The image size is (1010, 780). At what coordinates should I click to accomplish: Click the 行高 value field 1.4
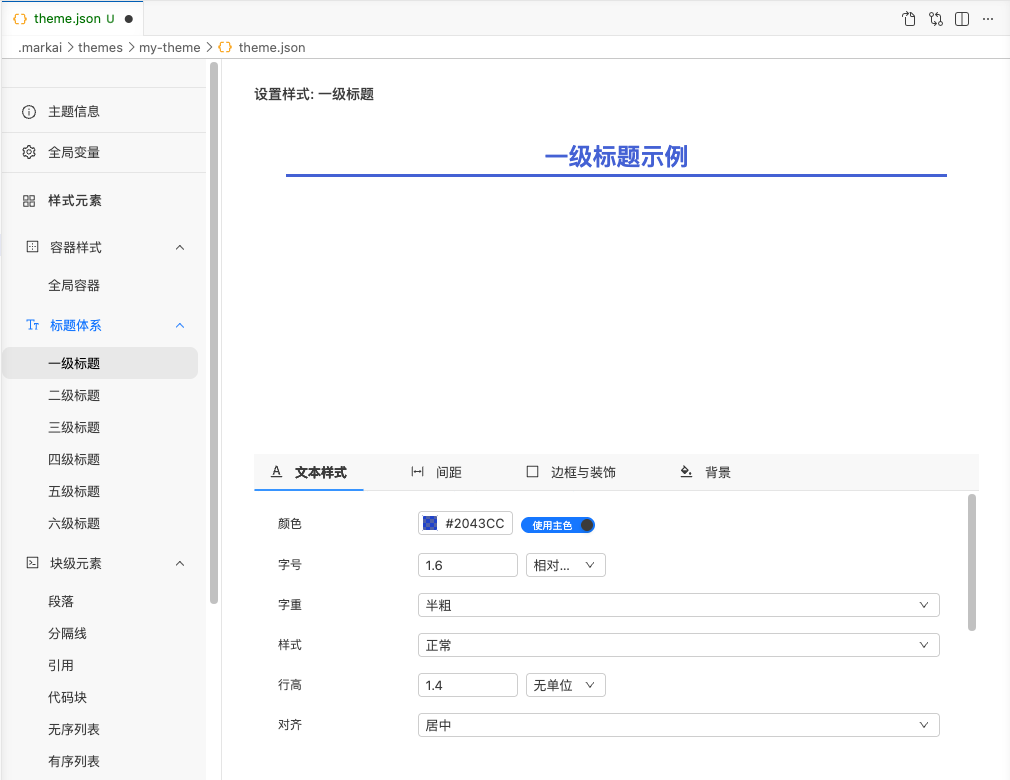(x=468, y=685)
